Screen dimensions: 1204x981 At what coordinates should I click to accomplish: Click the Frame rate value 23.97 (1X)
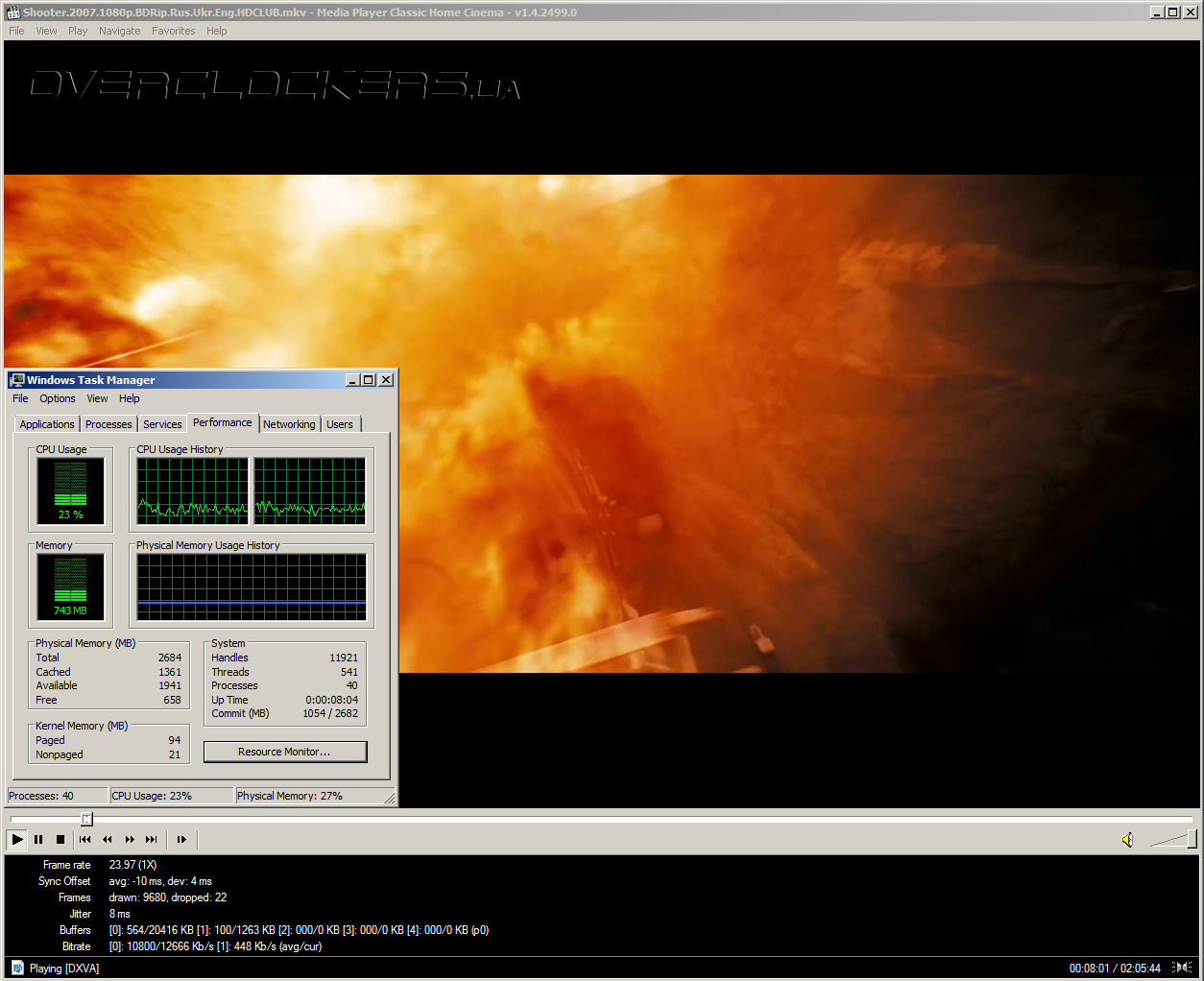point(132,865)
